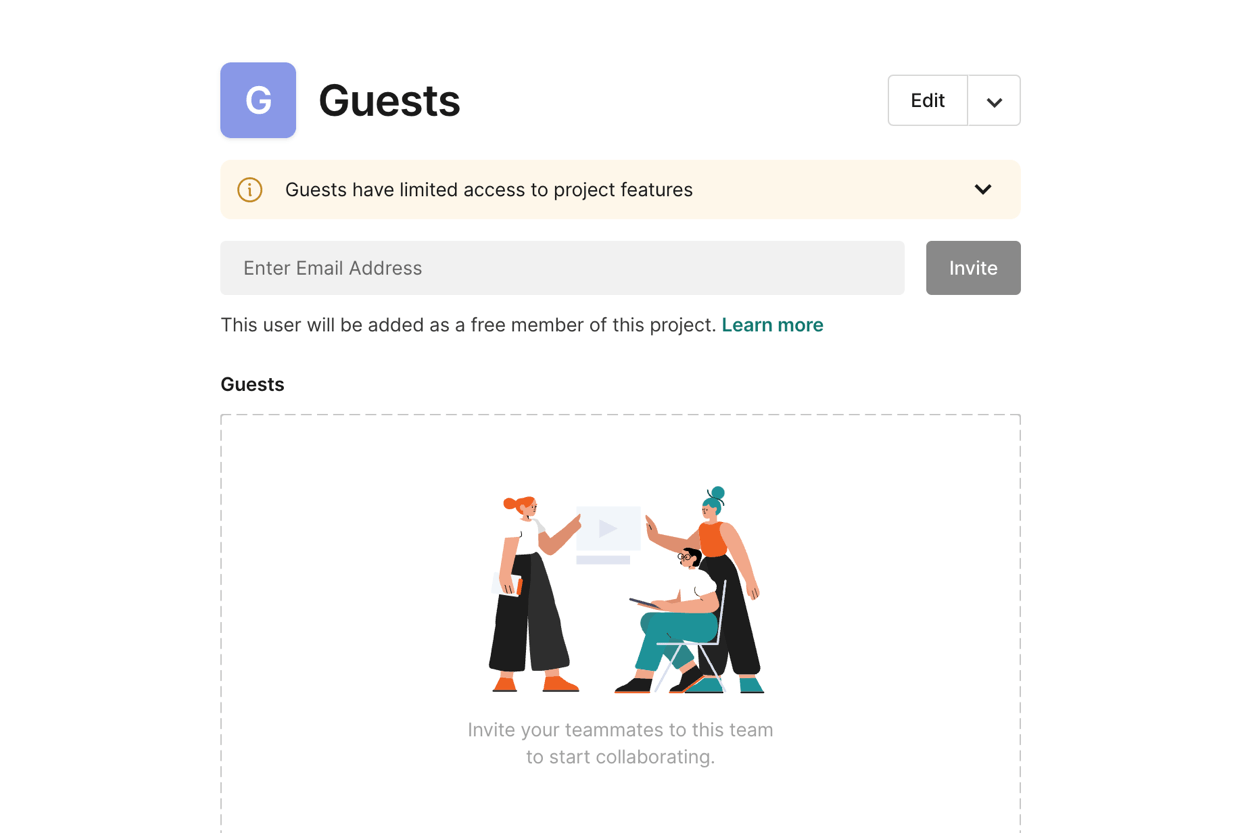Click the orange info circle icon

tap(250, 190)
